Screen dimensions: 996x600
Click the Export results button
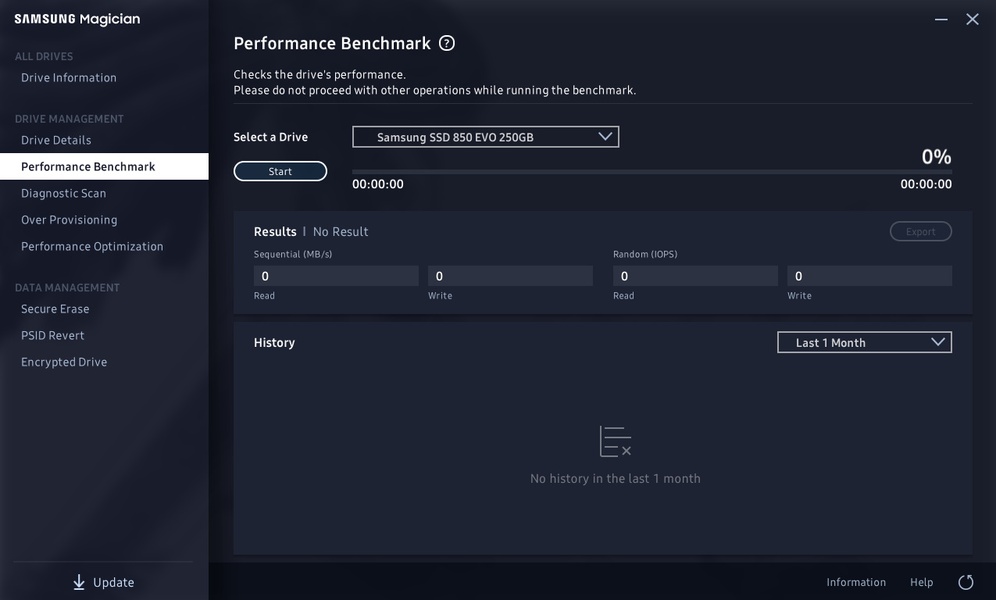coord(920,231)
